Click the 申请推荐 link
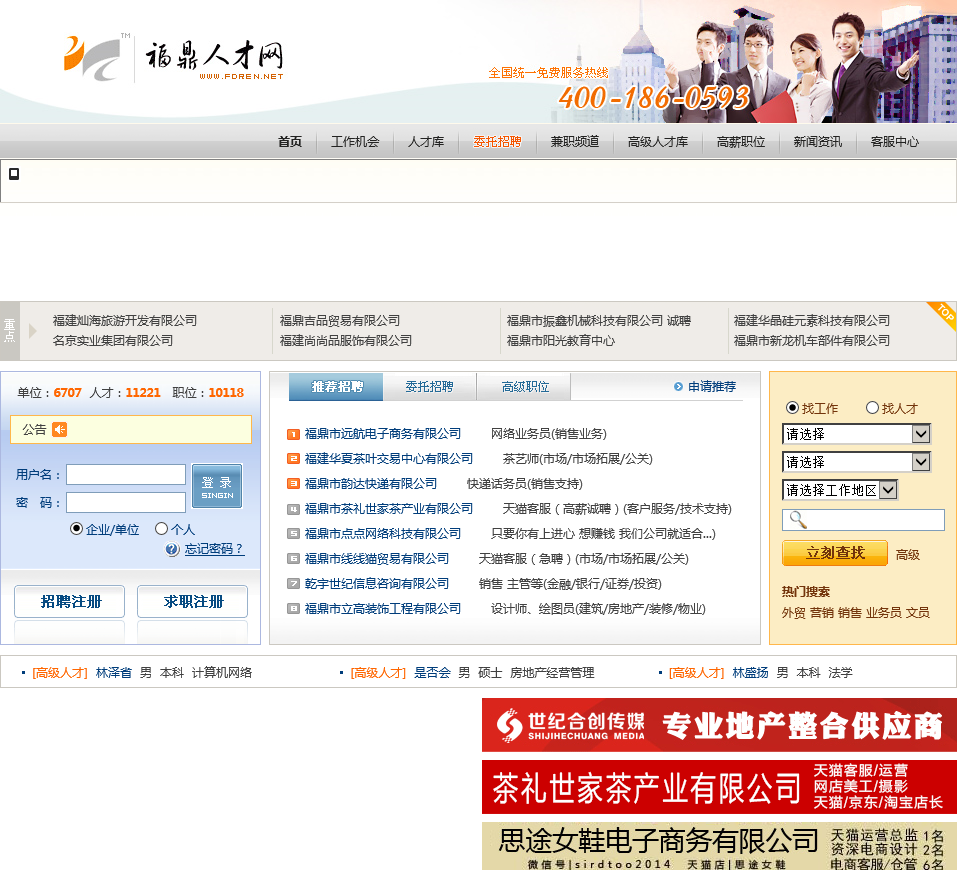 pos(712,386)
